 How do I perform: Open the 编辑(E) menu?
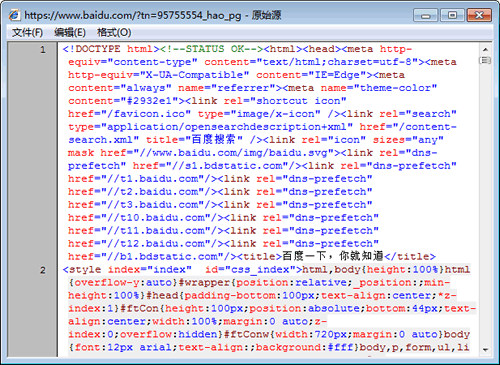(x=70, y=32)
